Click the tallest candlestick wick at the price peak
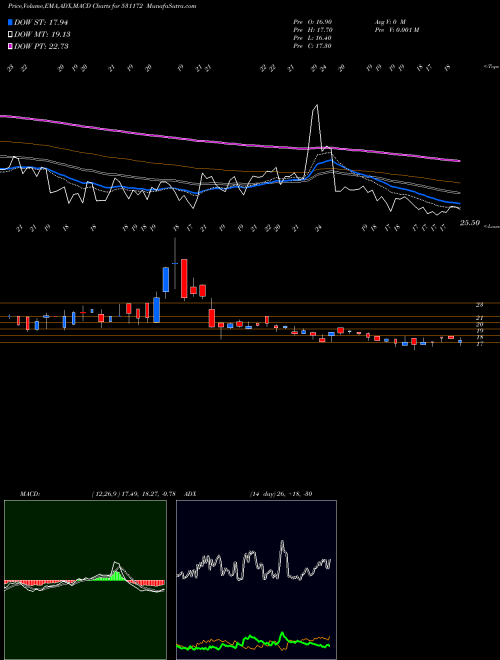The width and height of the screenshot is (500, 660). pos(175,263)
